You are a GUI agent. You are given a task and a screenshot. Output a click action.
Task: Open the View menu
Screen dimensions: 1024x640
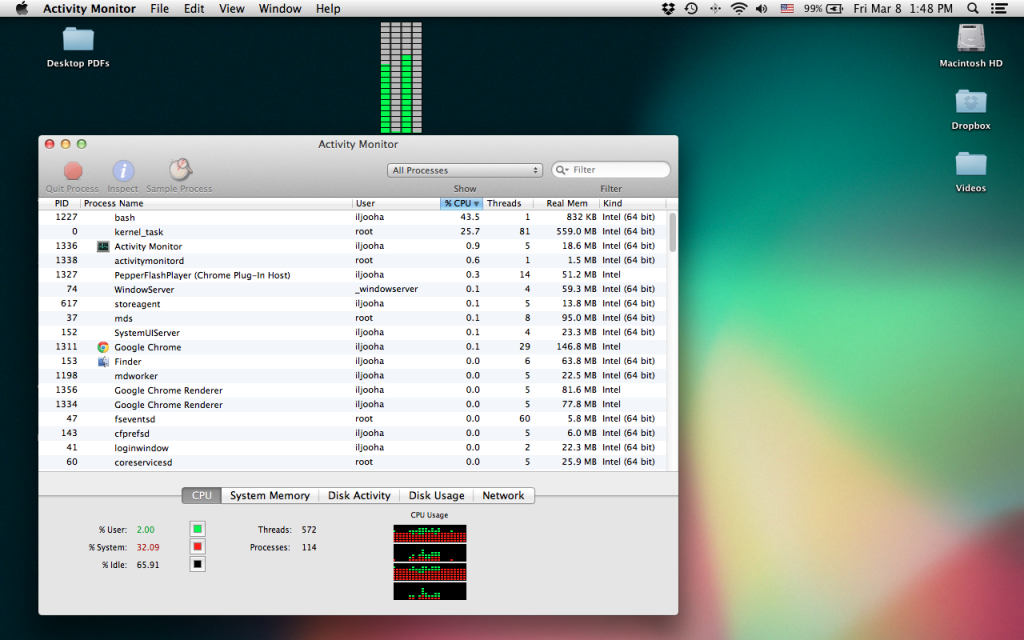[x=232, y=8]
